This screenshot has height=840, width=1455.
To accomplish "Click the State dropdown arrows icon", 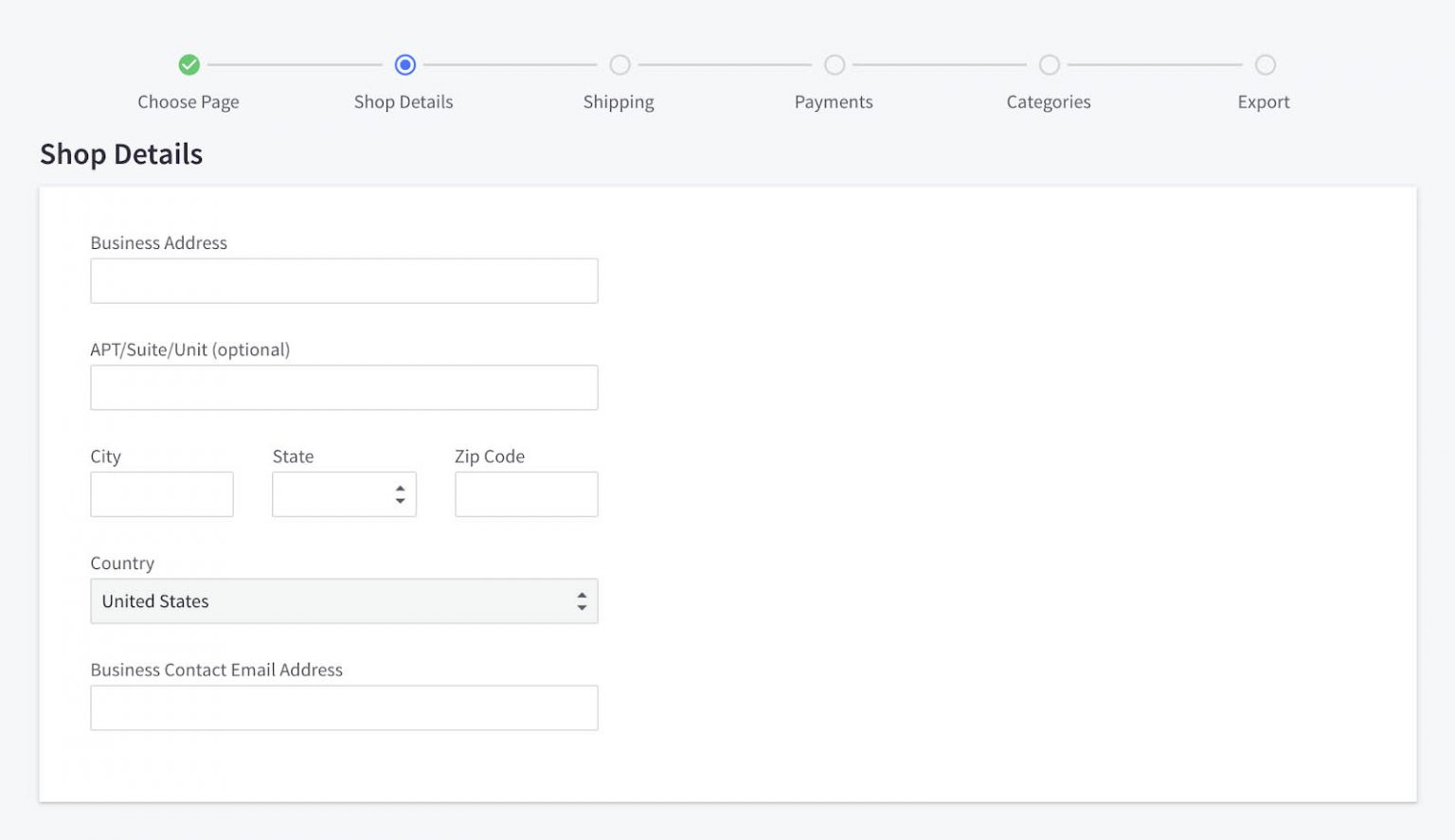I will coord(400,494).
